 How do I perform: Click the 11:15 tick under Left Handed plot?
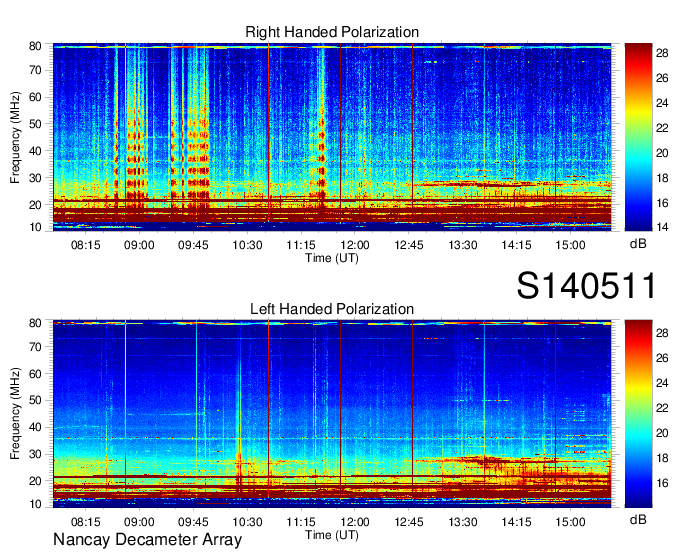coord(301,522)
